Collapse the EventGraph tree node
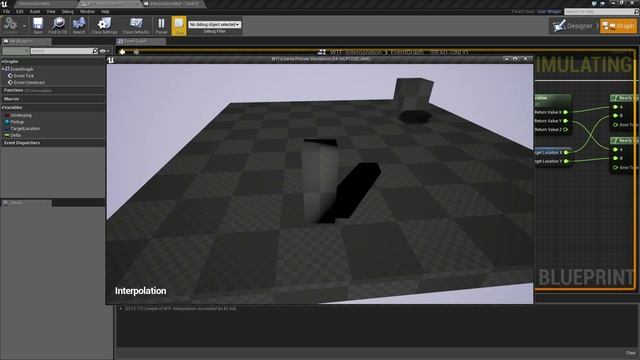The width and height of the screenshot is (640, 360). tap(3, 69)
